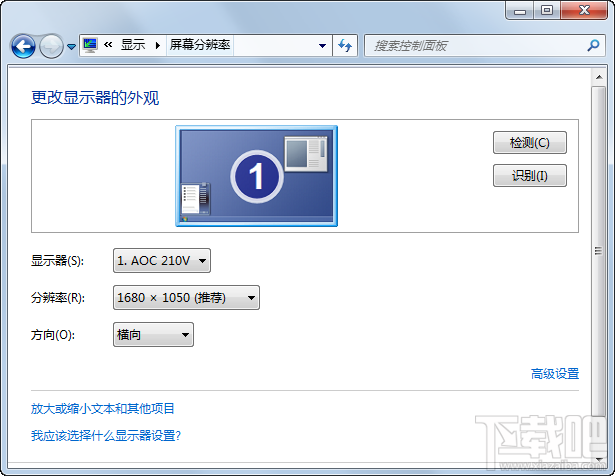Screen dimensions: 615x476
Task: Click the 搜索控制面板 search field
Action: [x=484, y=46]
